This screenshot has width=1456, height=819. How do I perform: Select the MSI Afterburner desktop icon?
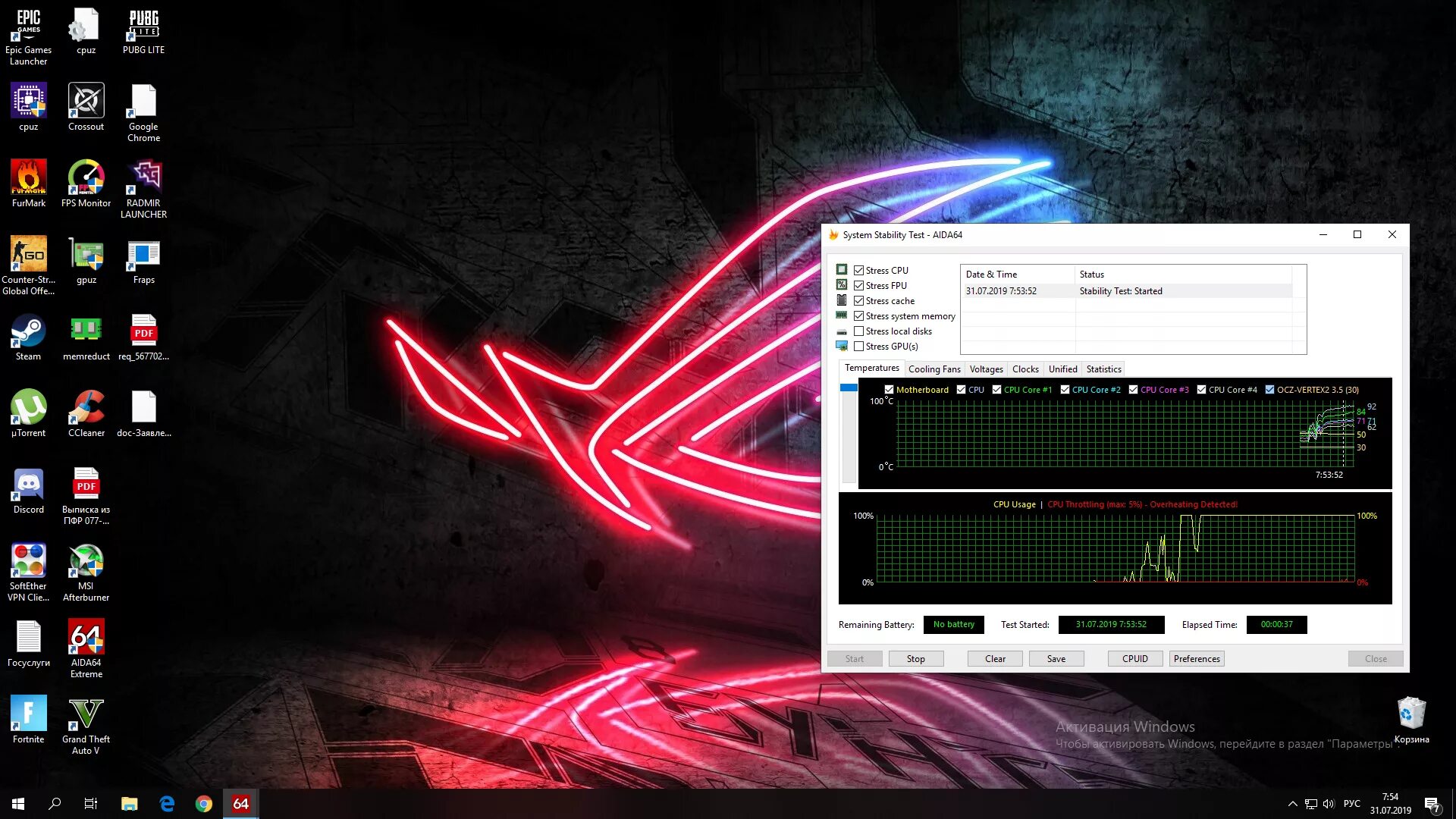86,562
